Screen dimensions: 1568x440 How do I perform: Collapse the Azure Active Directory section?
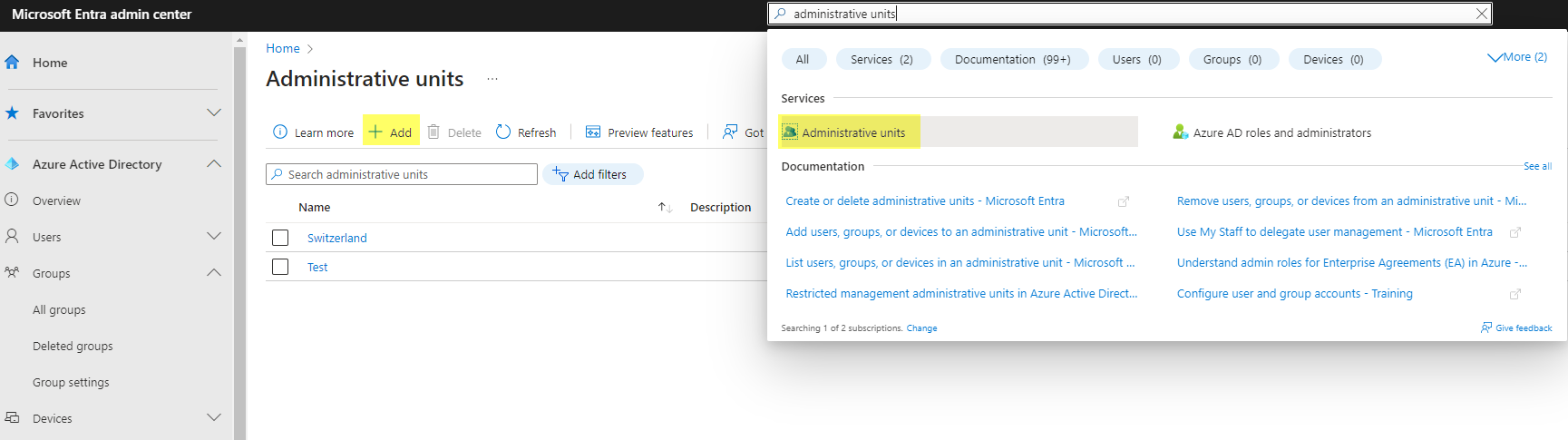214,164
